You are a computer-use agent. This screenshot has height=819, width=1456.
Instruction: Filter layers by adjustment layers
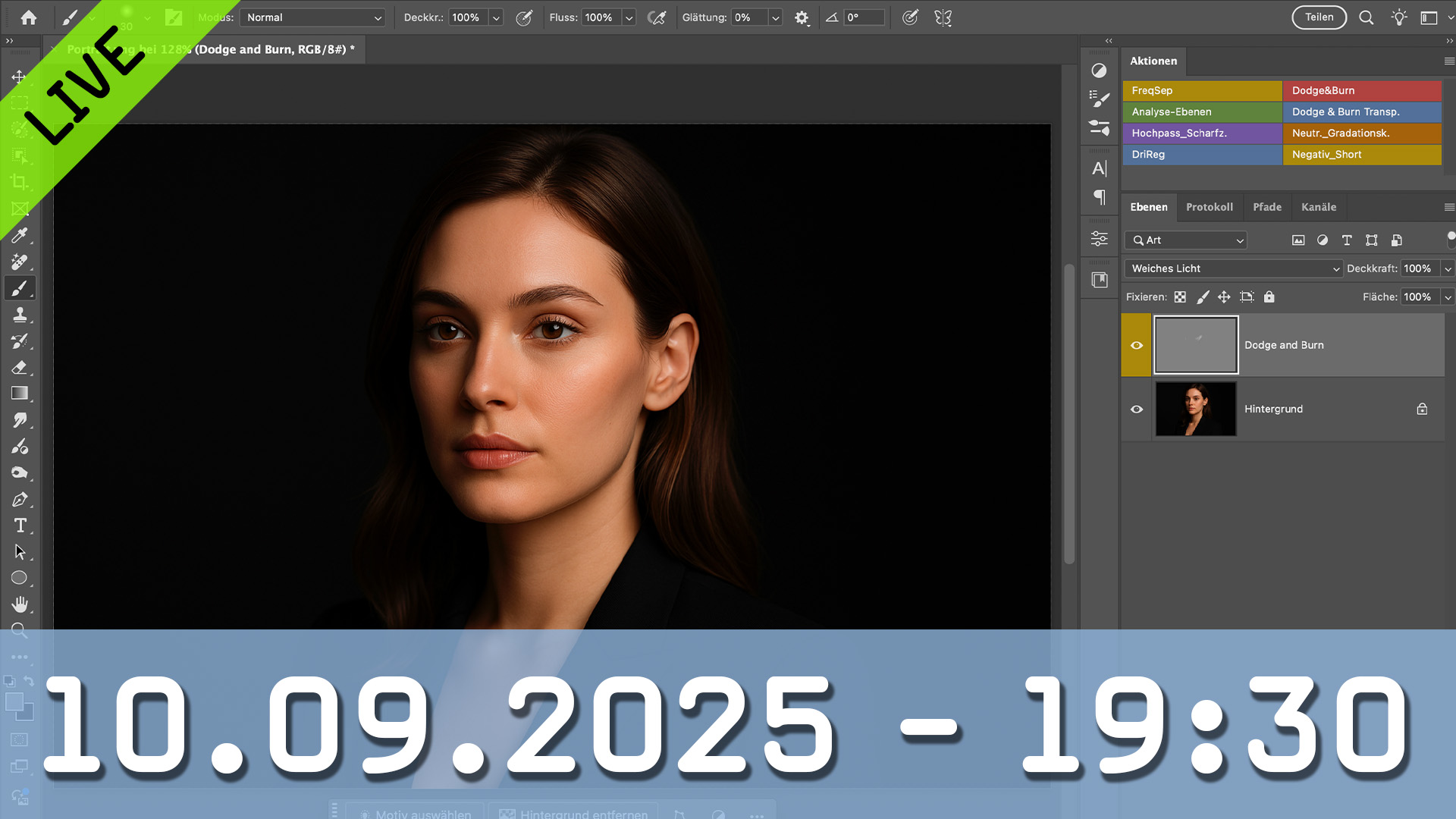click(1323, 240)
